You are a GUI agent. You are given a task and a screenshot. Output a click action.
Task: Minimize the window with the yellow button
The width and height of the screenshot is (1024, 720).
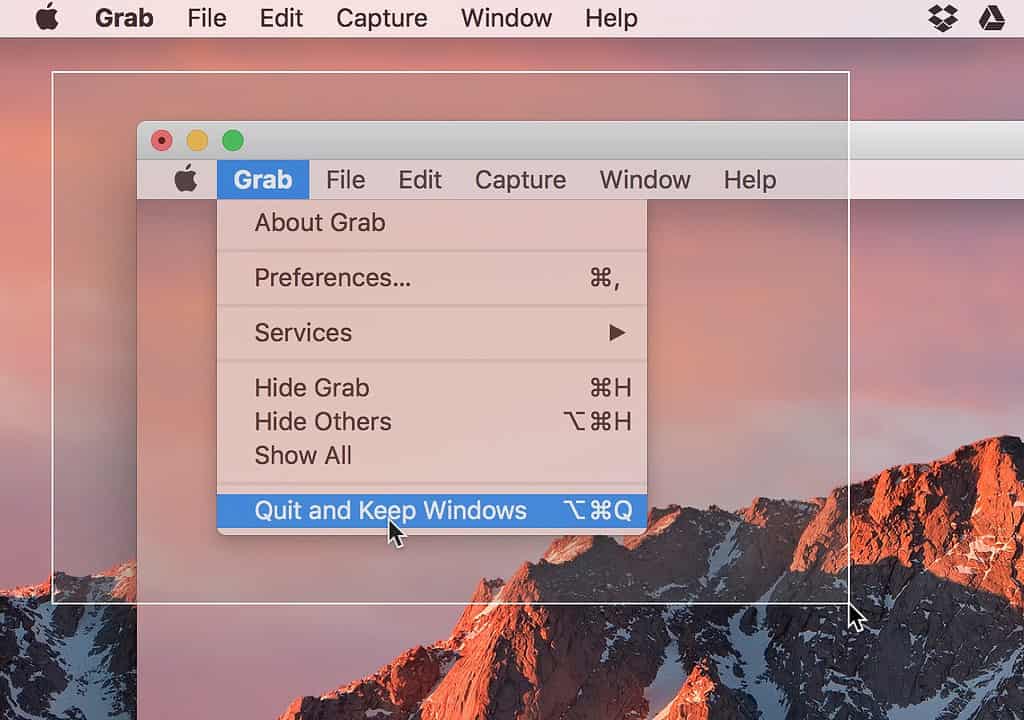[x=197, y=140]
